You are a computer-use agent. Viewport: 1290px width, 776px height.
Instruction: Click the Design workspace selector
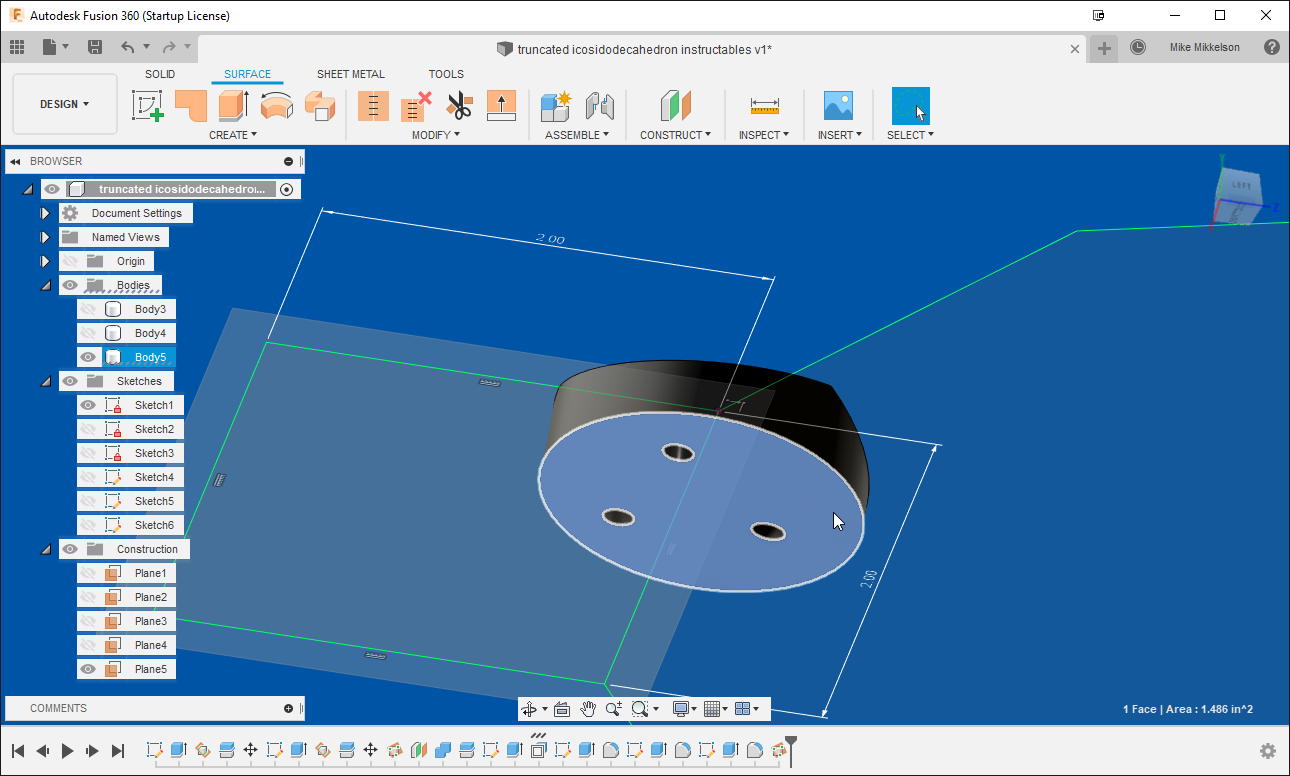click(64, 104)
